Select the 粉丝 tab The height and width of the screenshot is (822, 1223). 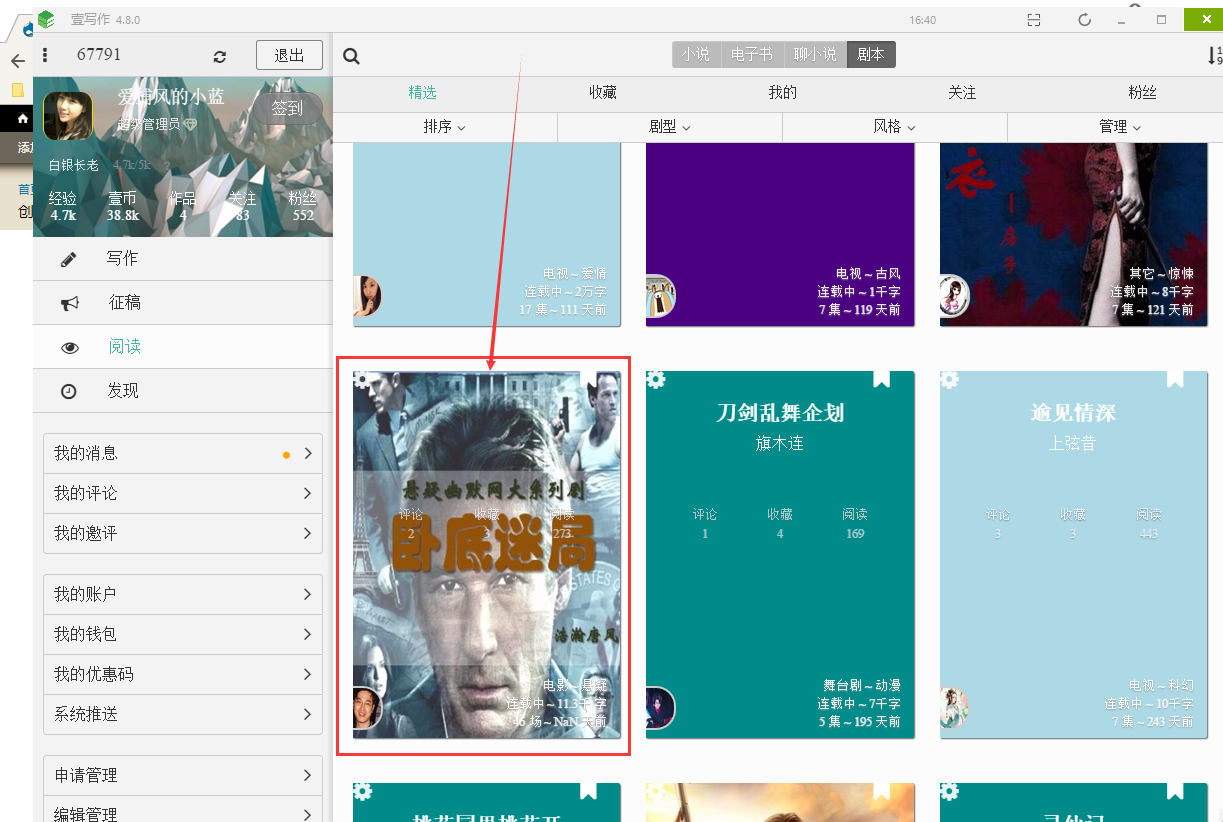[x=1142, y=93]
